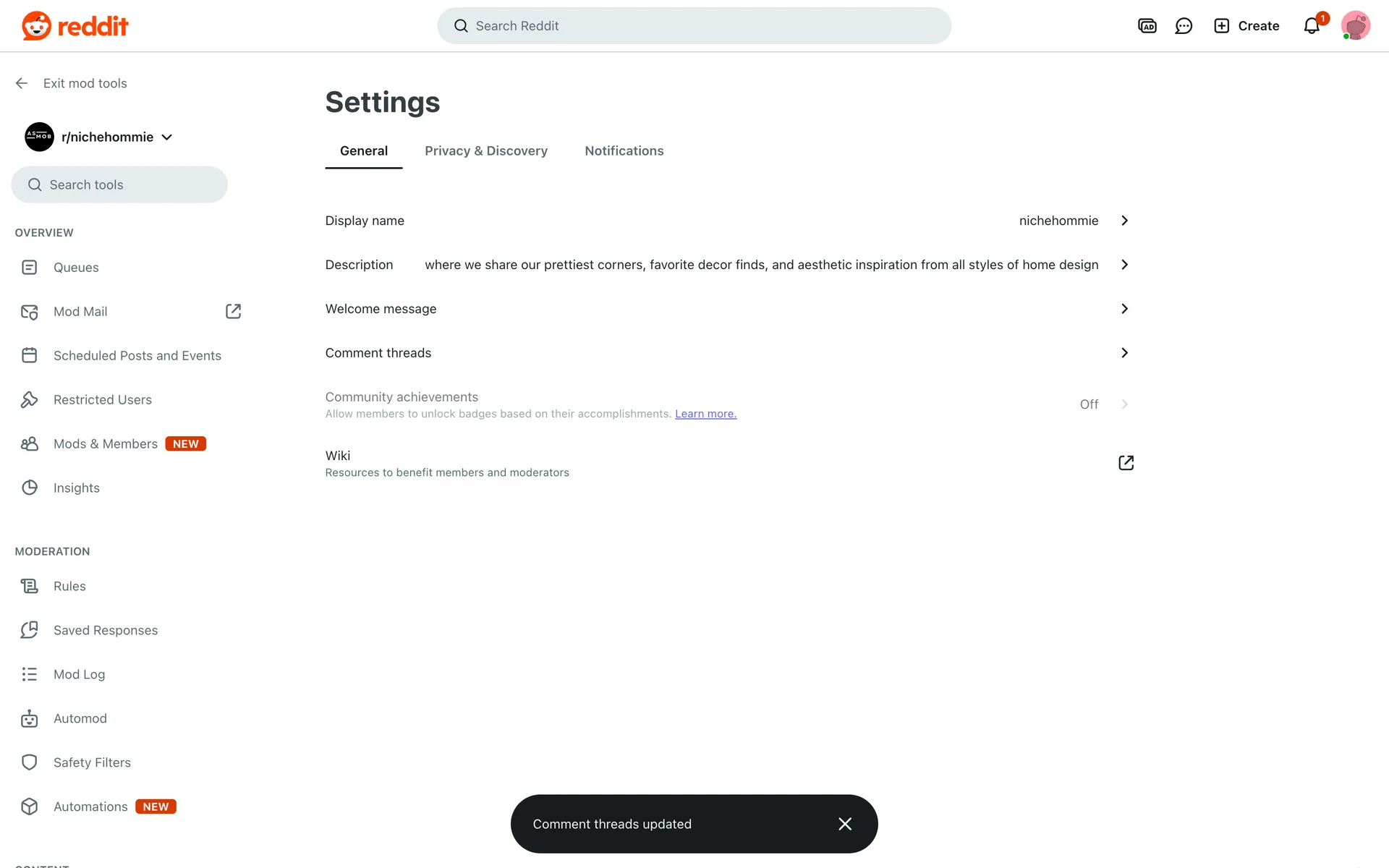Expand the r/nichehommie community dropdown
1389x868 pixels.
[x=167, y=137]
